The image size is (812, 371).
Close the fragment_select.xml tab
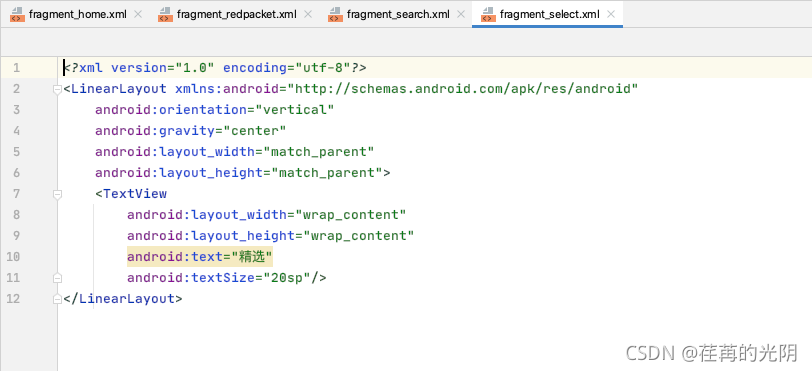pos(611,15)
